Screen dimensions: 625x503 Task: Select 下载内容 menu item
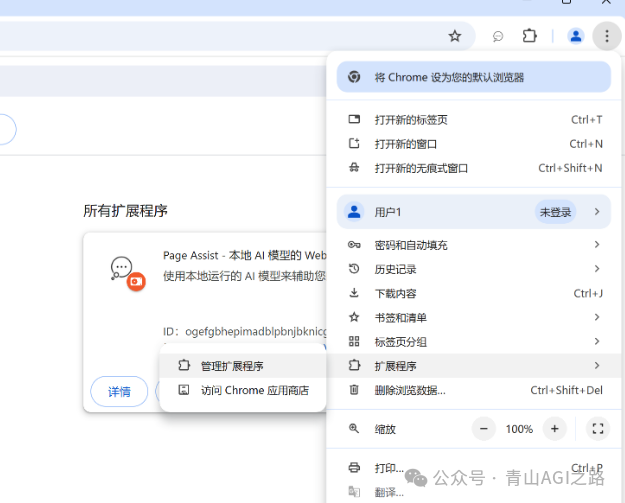[474, 293]
